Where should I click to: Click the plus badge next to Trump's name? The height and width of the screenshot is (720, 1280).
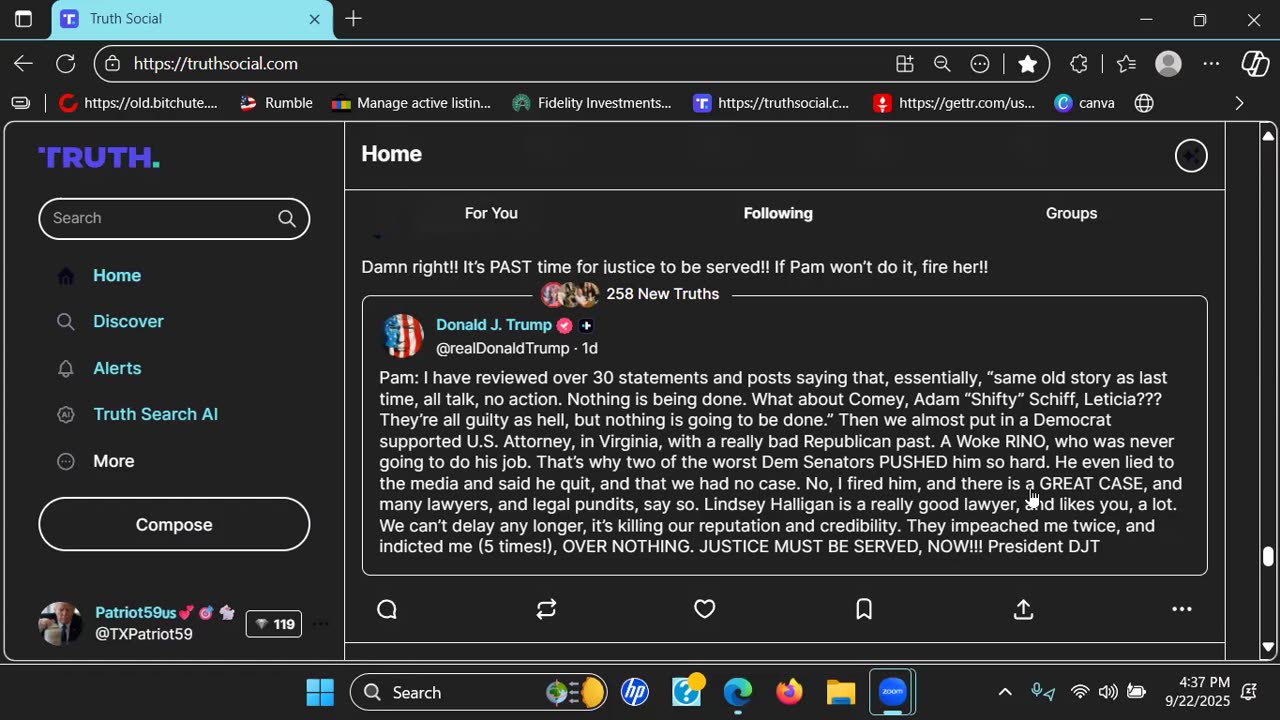[x=586, y=326]
